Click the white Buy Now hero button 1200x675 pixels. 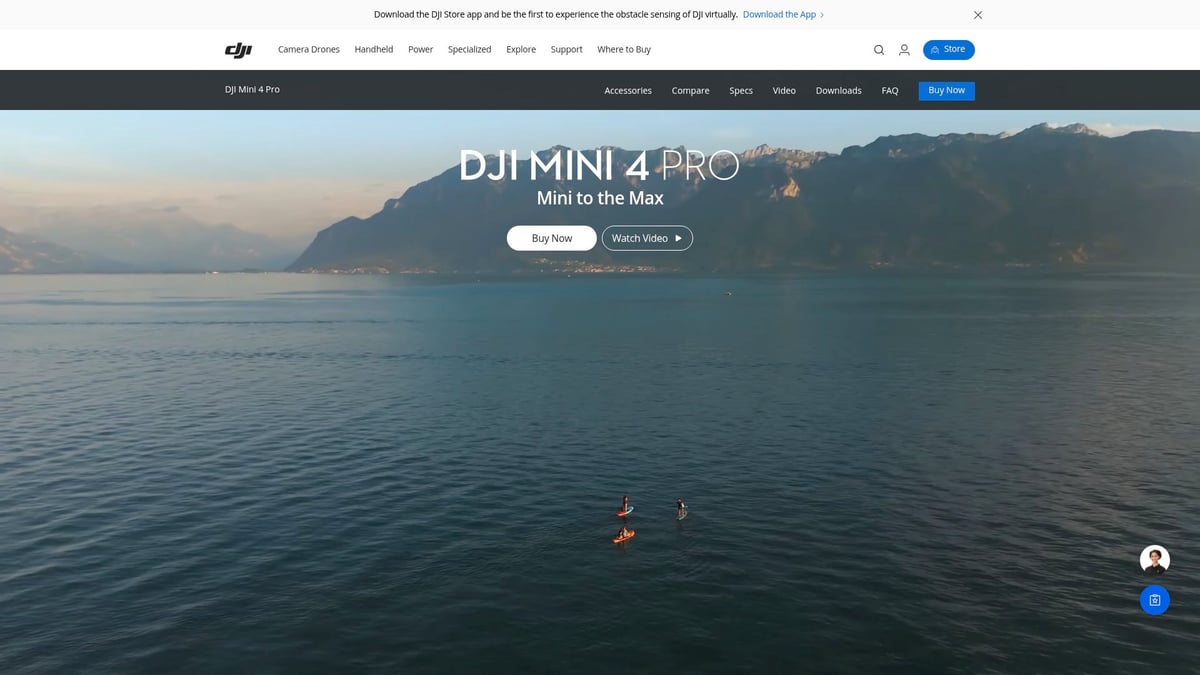click(x=551, y=238)
